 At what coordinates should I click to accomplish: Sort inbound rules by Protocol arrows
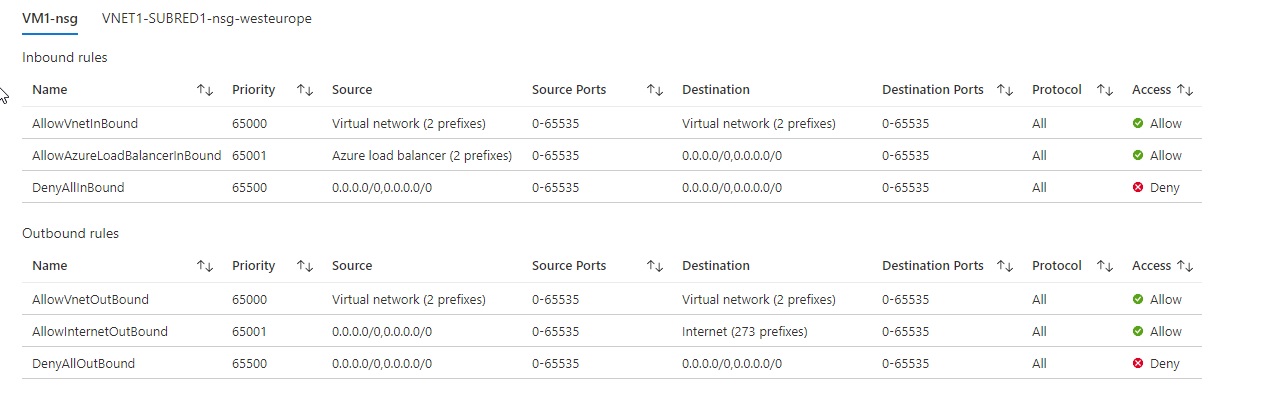coord(1105,90)
